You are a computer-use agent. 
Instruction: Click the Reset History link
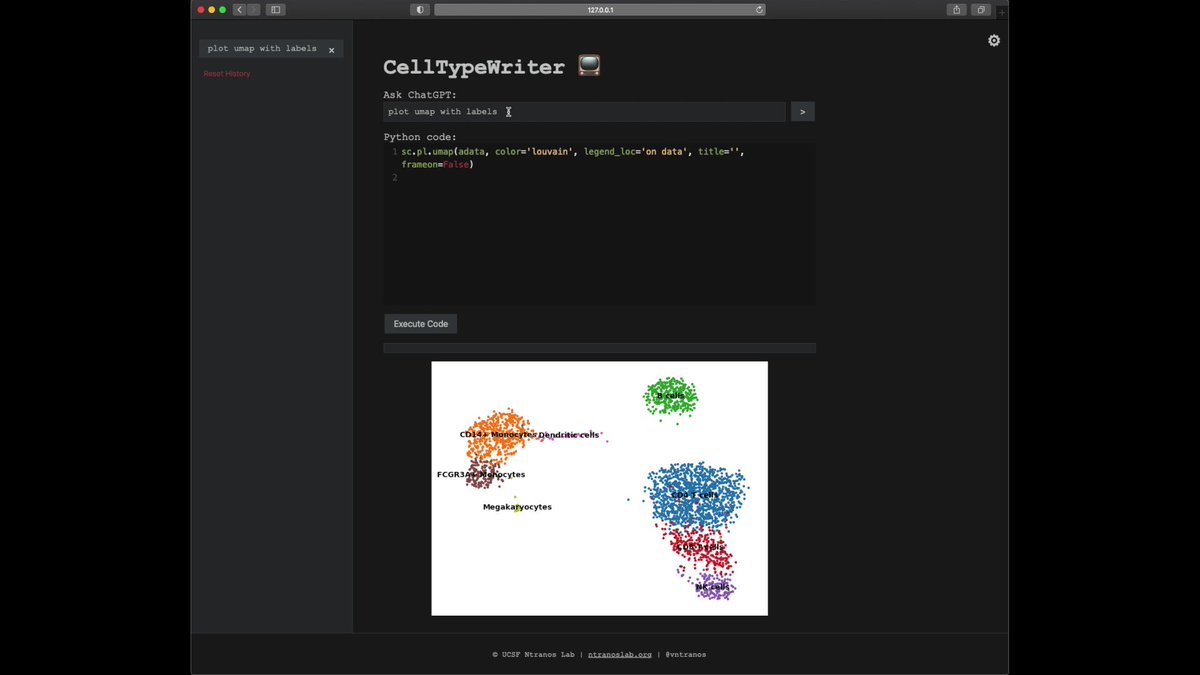pyautogui.click(x=227, y=74)
